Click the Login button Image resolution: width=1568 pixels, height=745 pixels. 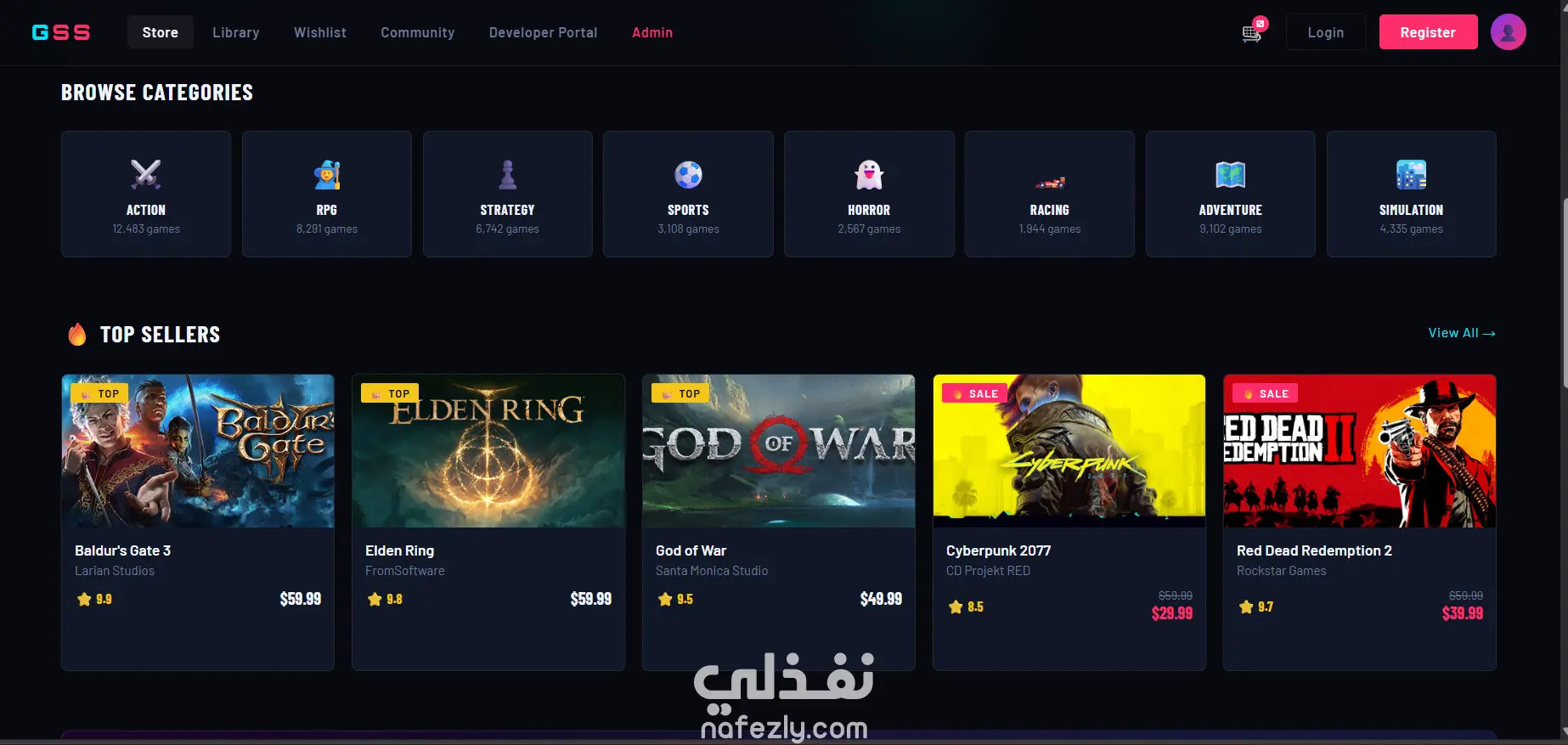coord(1326,32)
